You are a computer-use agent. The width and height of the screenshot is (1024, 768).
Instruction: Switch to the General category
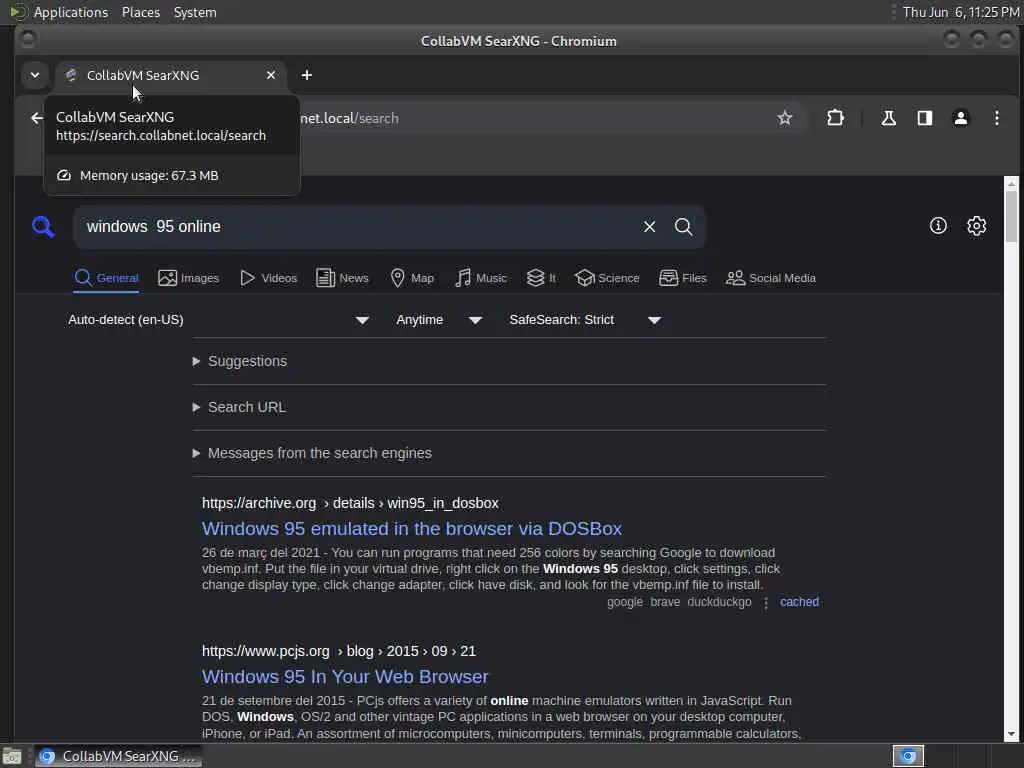[x=106, y=278]
